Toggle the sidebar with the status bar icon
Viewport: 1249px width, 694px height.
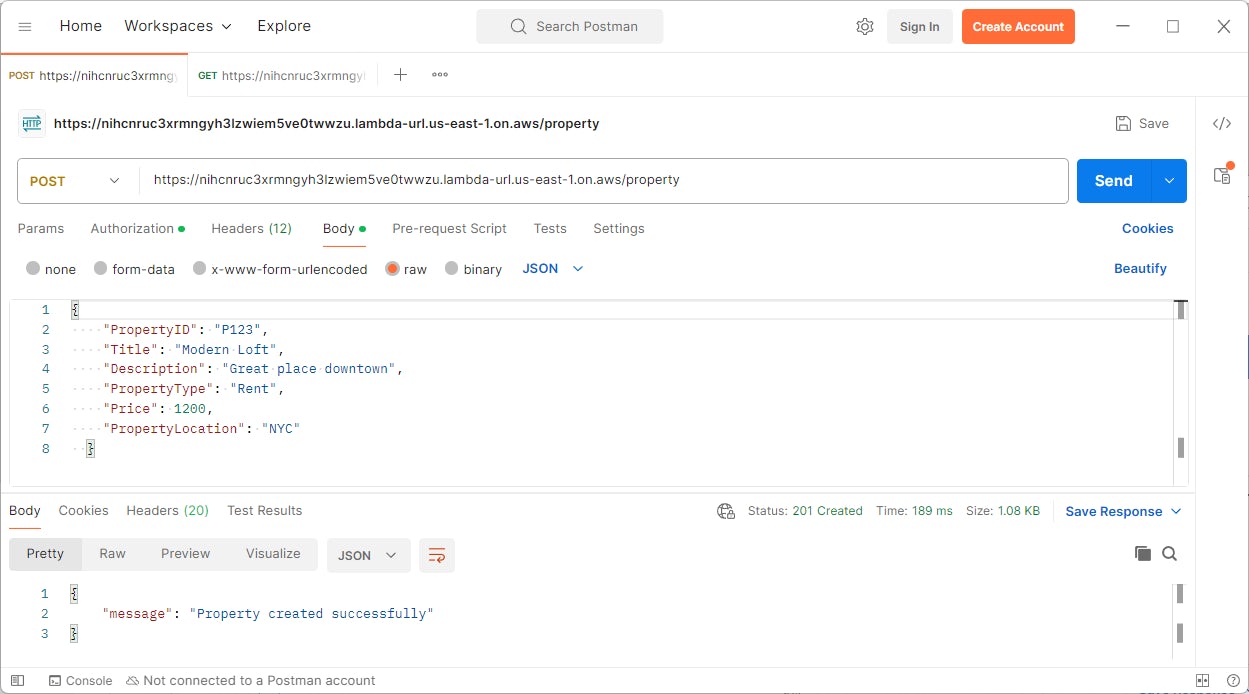[17, 680]
